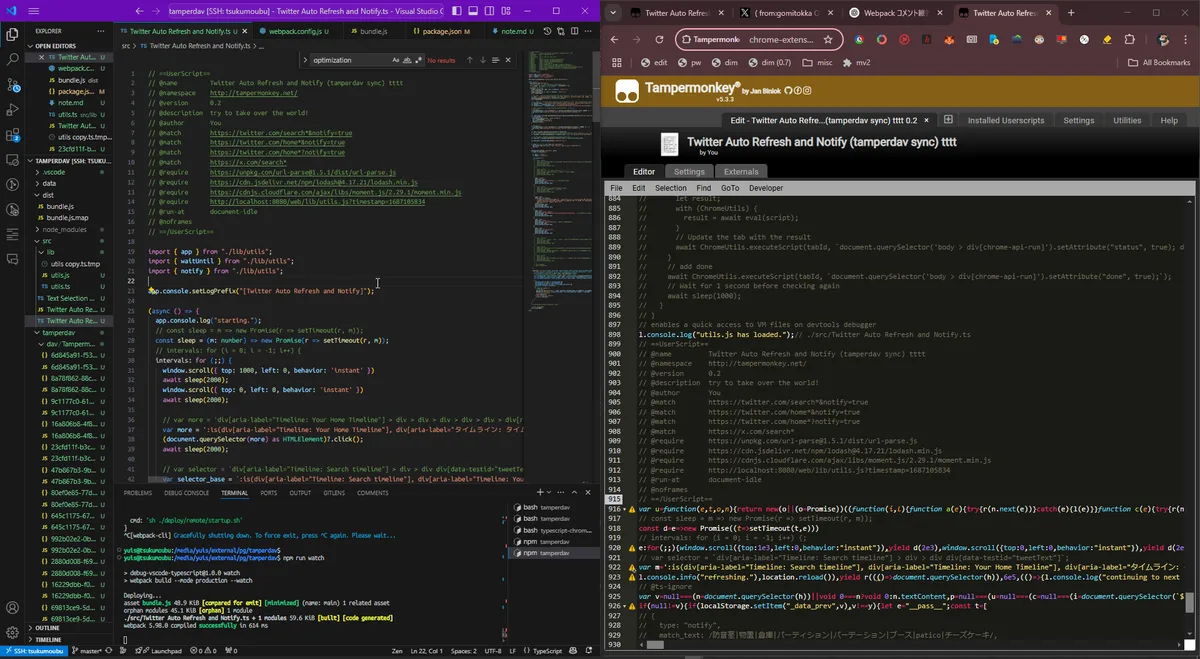Toggle Match Whole Word in find widget
Viewport: 1200px width, 659px height.
click(407, 60)
